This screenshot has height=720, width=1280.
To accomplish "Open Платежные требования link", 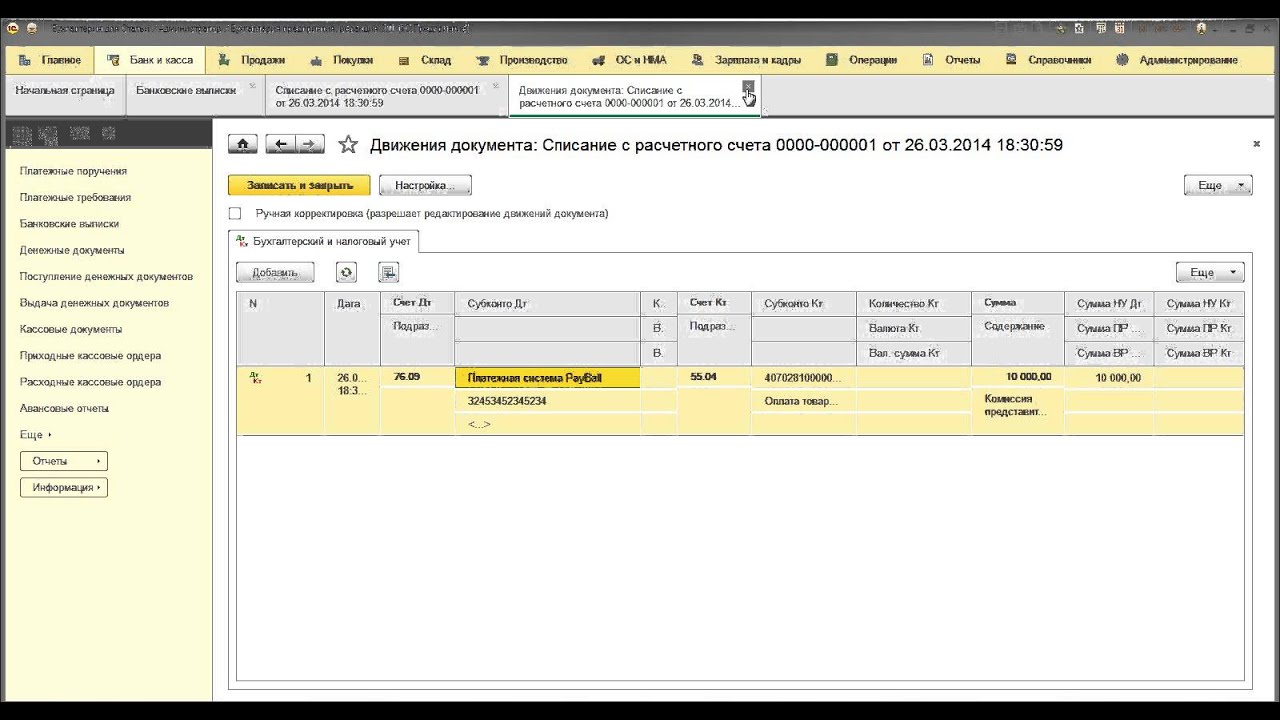I will pyautogui.click(x=75, y=197).
